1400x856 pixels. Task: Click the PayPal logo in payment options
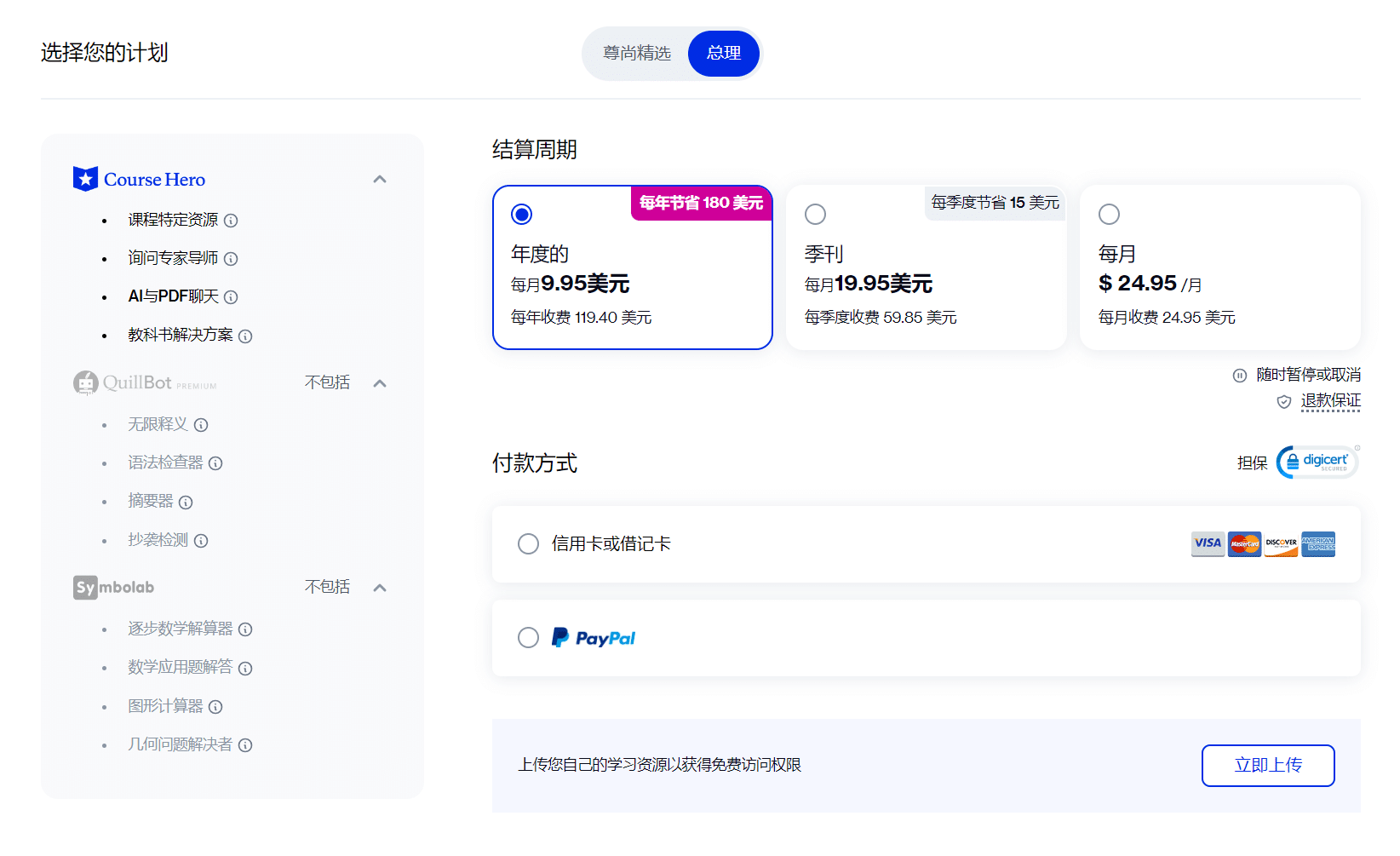[594, 637]
